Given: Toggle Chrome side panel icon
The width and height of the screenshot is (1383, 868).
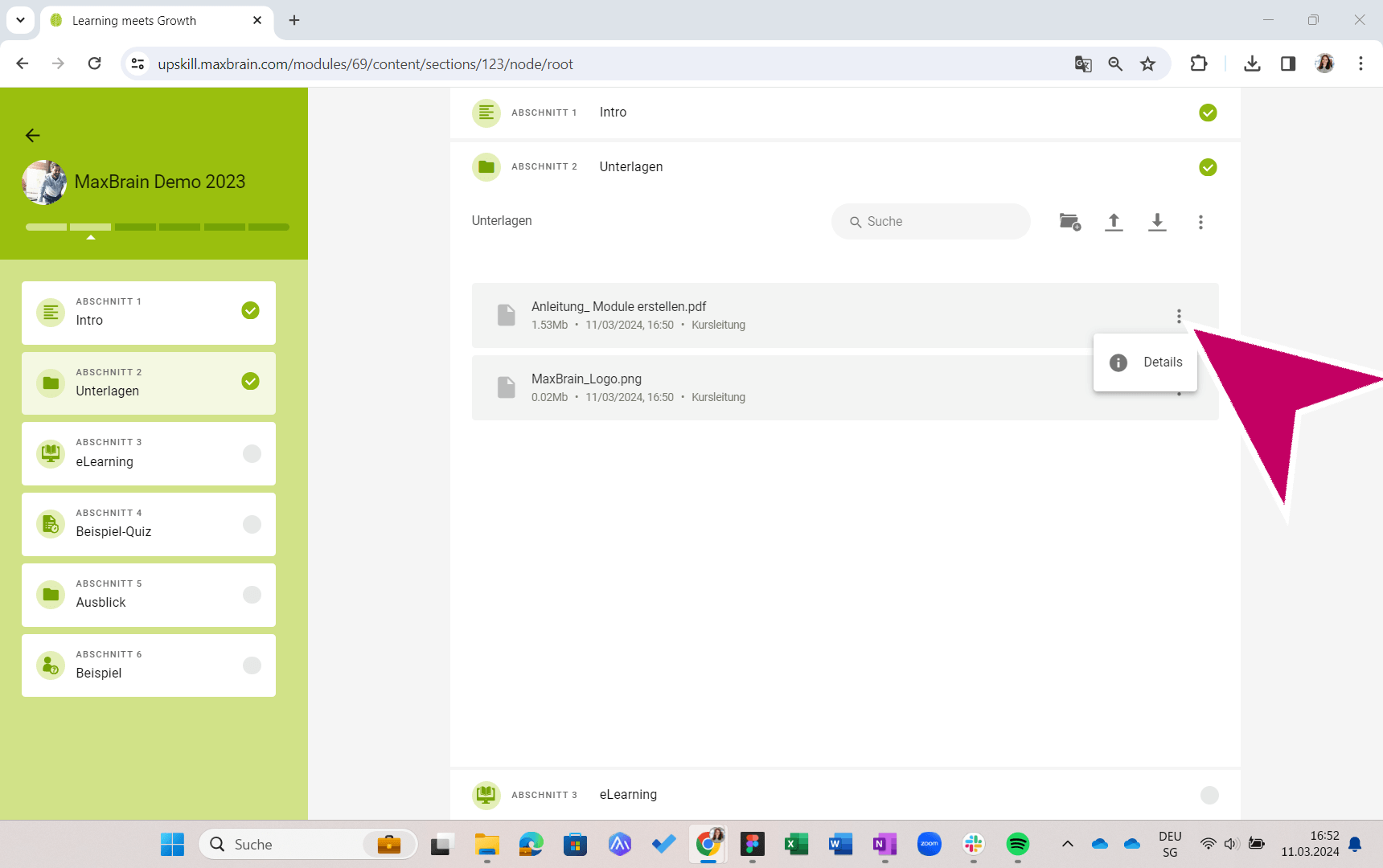Looking at the screenshot, I should point(1288,63).
